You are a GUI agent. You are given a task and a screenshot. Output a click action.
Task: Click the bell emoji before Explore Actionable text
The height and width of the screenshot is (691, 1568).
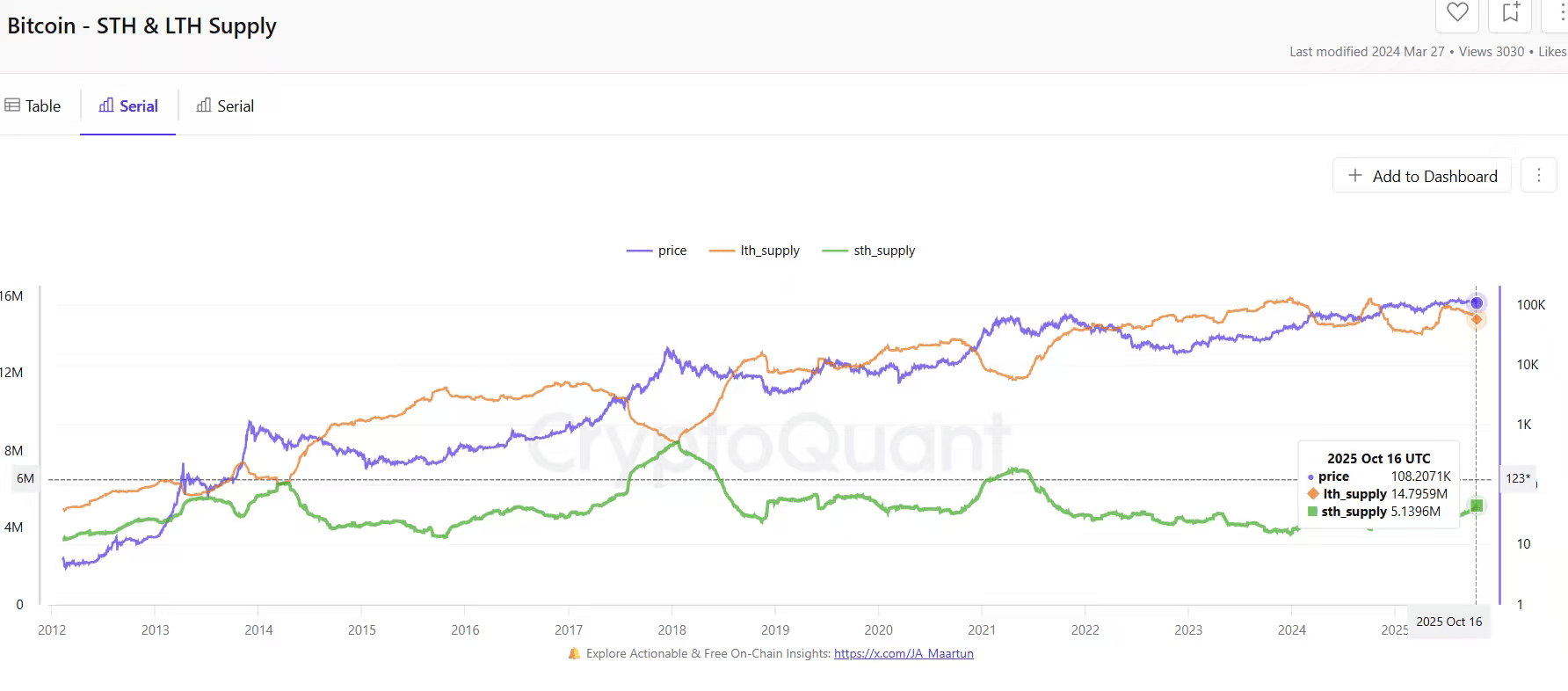[x=574, y=653]
